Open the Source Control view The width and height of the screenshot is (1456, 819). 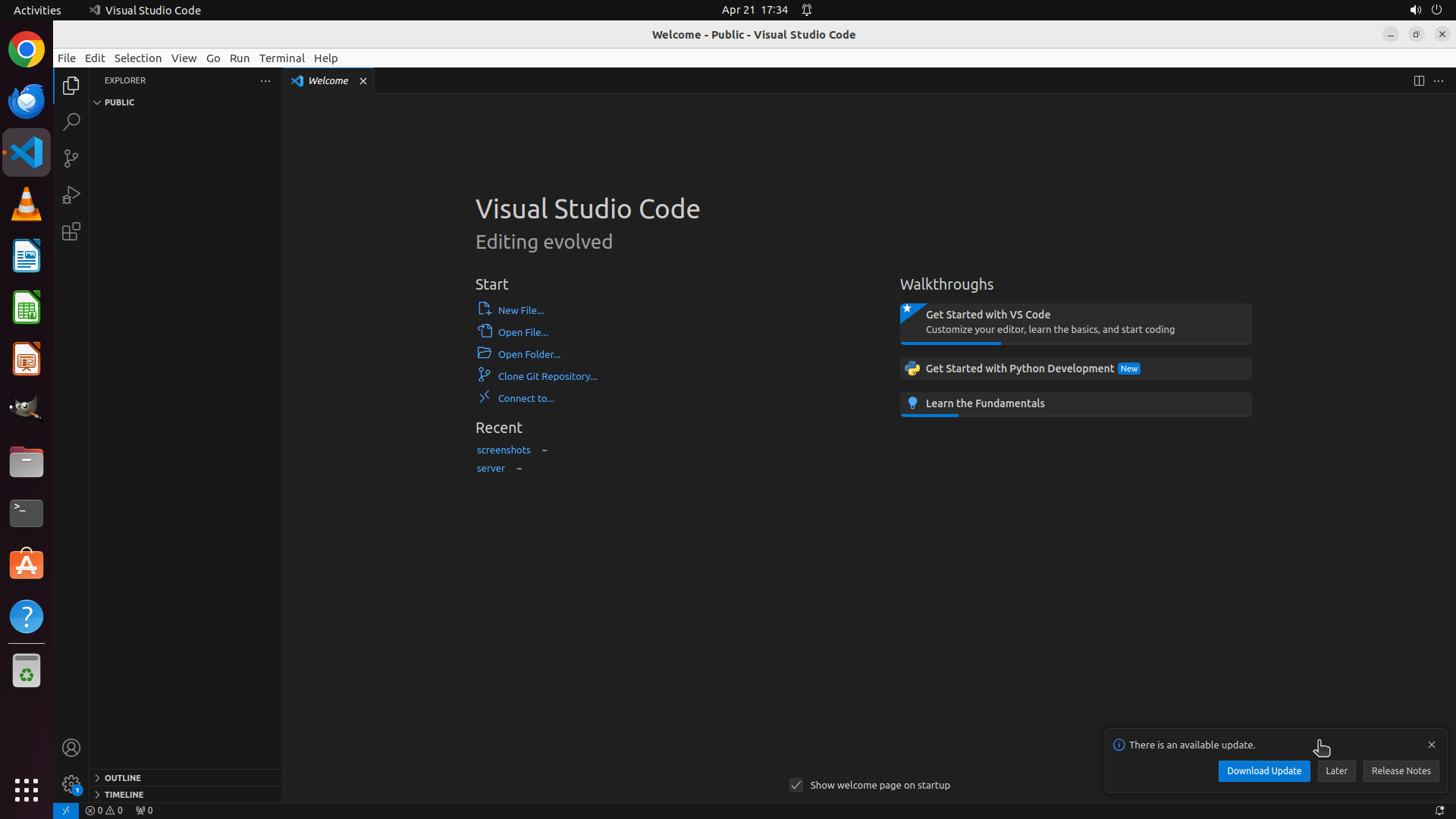click(x=71, y=158)
